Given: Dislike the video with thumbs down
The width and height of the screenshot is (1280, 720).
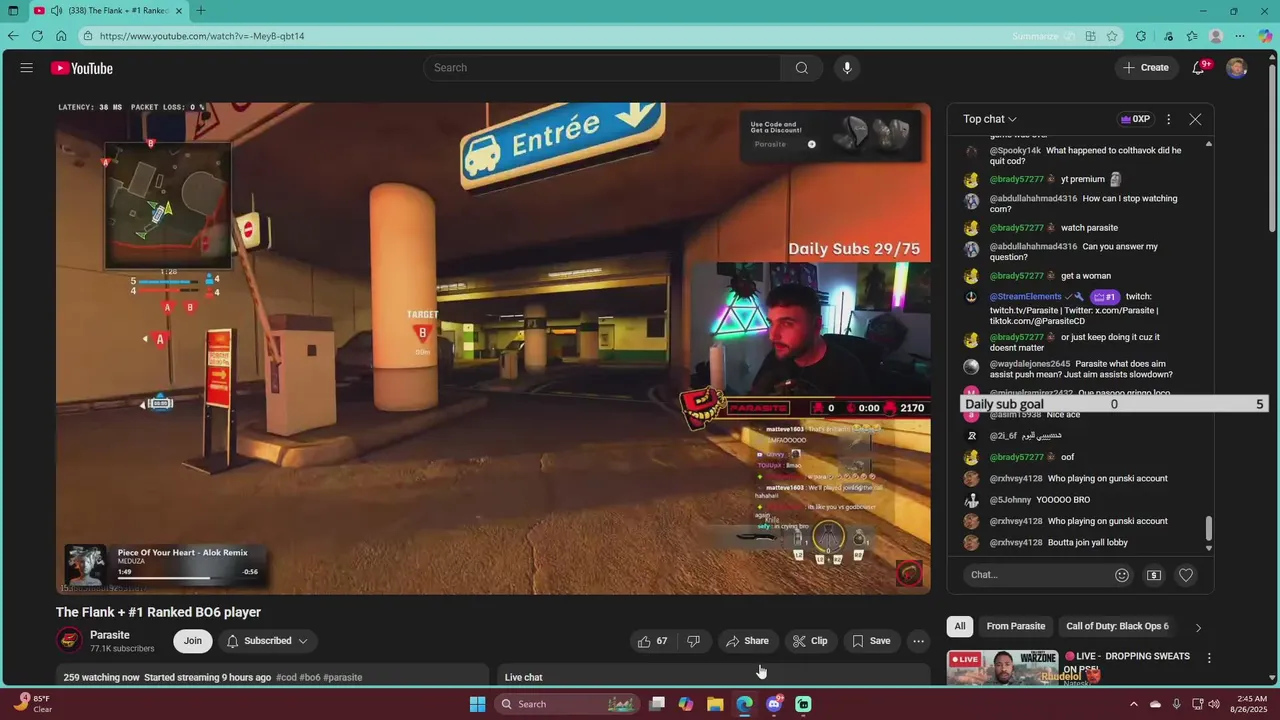Looking at the screenshot, I should [693, 641].
